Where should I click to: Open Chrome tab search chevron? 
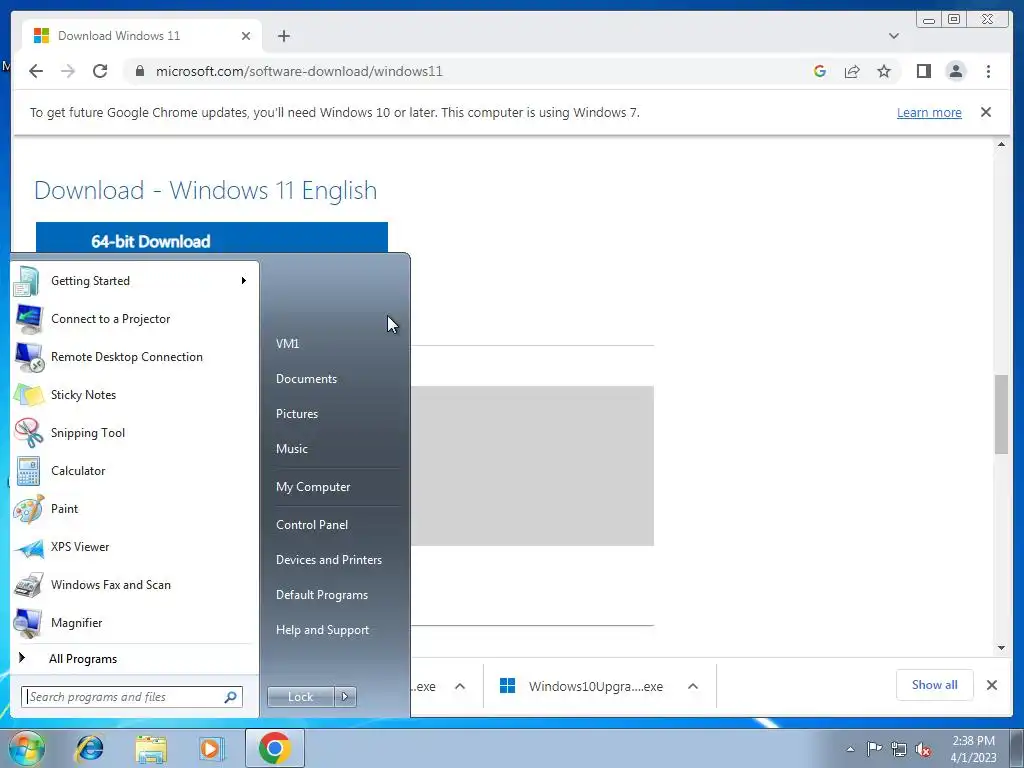(894, 36)
